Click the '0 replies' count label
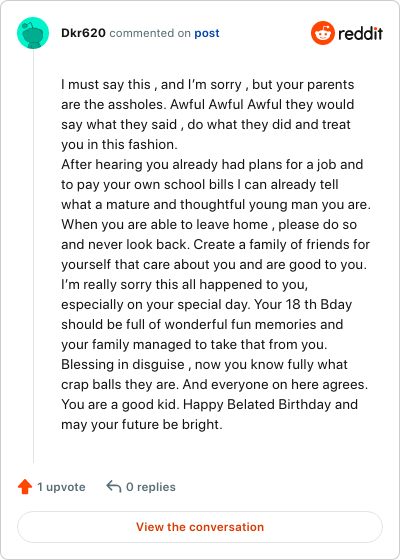The height and width of the screenshot is (560, 400). pyautogui.click(x=151, y=487)
